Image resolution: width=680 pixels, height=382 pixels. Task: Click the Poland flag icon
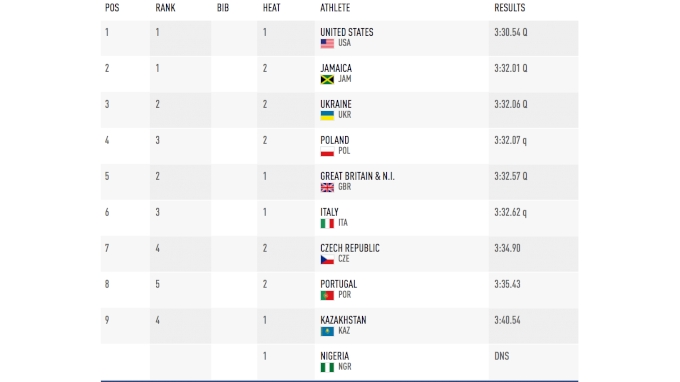(327, 151)
